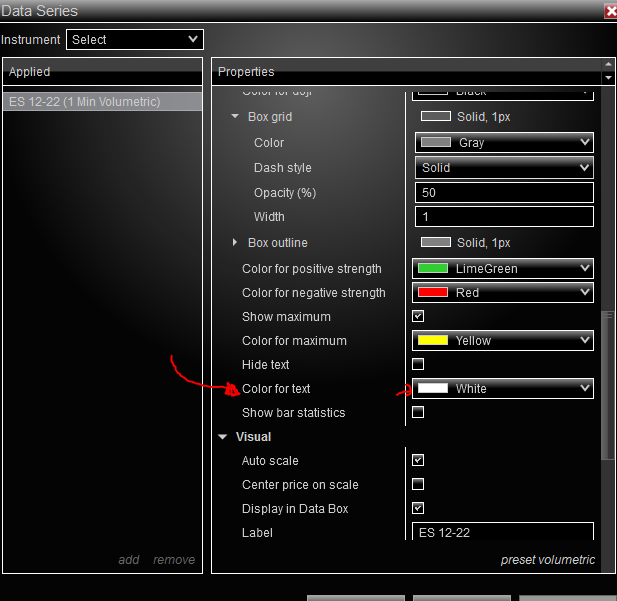Click the LimeGreen color swatch
Viewport: 617px width, 601px height.
[x=433, y=268]
